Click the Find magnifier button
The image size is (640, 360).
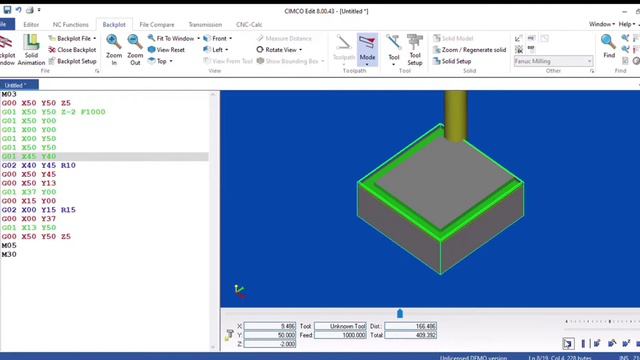(609, 46)
